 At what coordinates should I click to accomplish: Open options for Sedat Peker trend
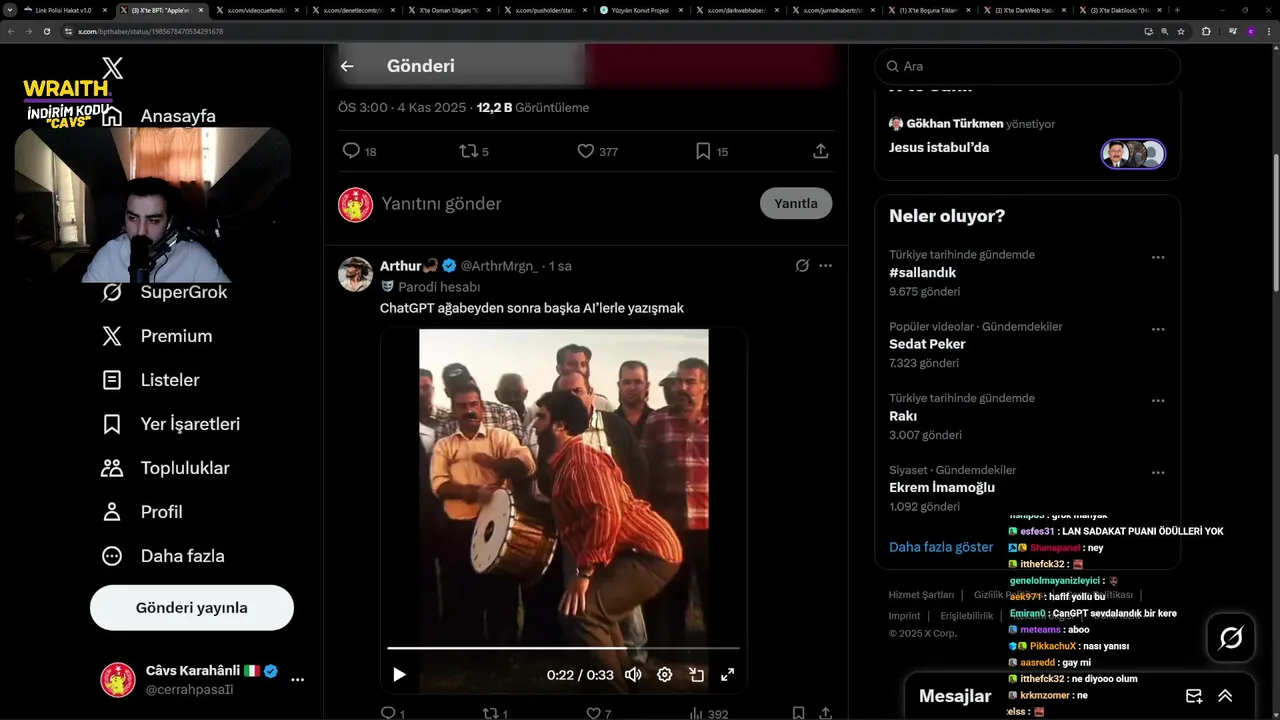[1158, 329]
